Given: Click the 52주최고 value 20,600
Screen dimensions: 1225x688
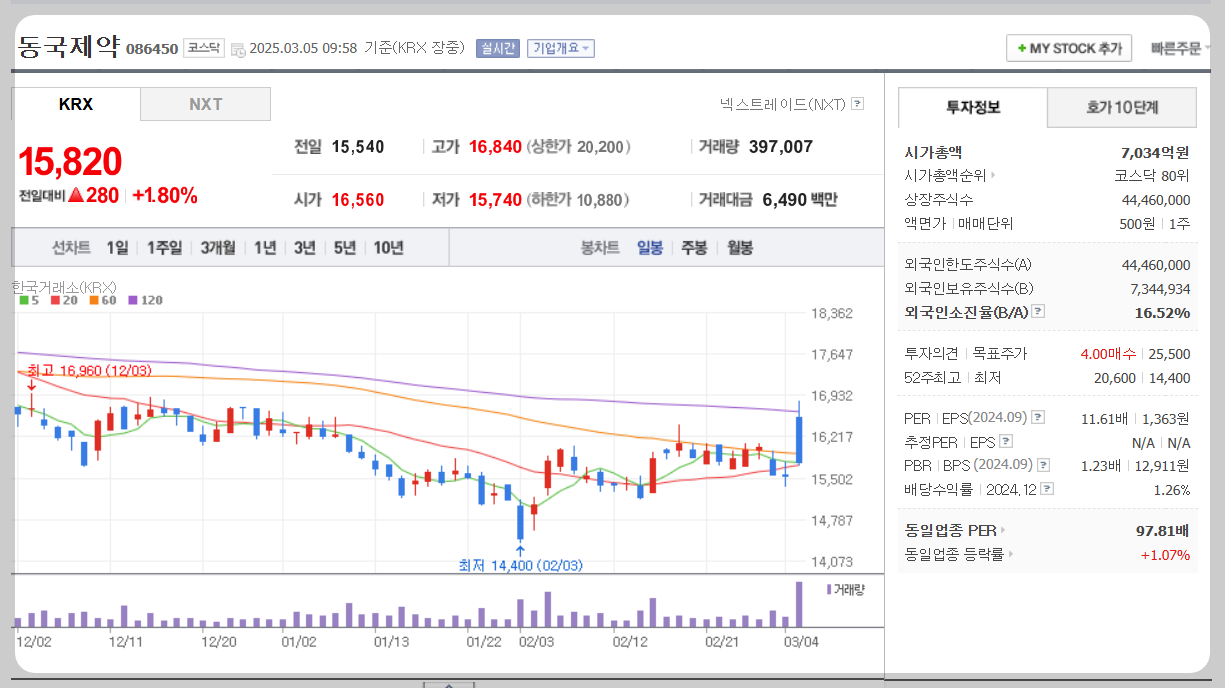Looking at the screenshot, I should pos(1116,378).
